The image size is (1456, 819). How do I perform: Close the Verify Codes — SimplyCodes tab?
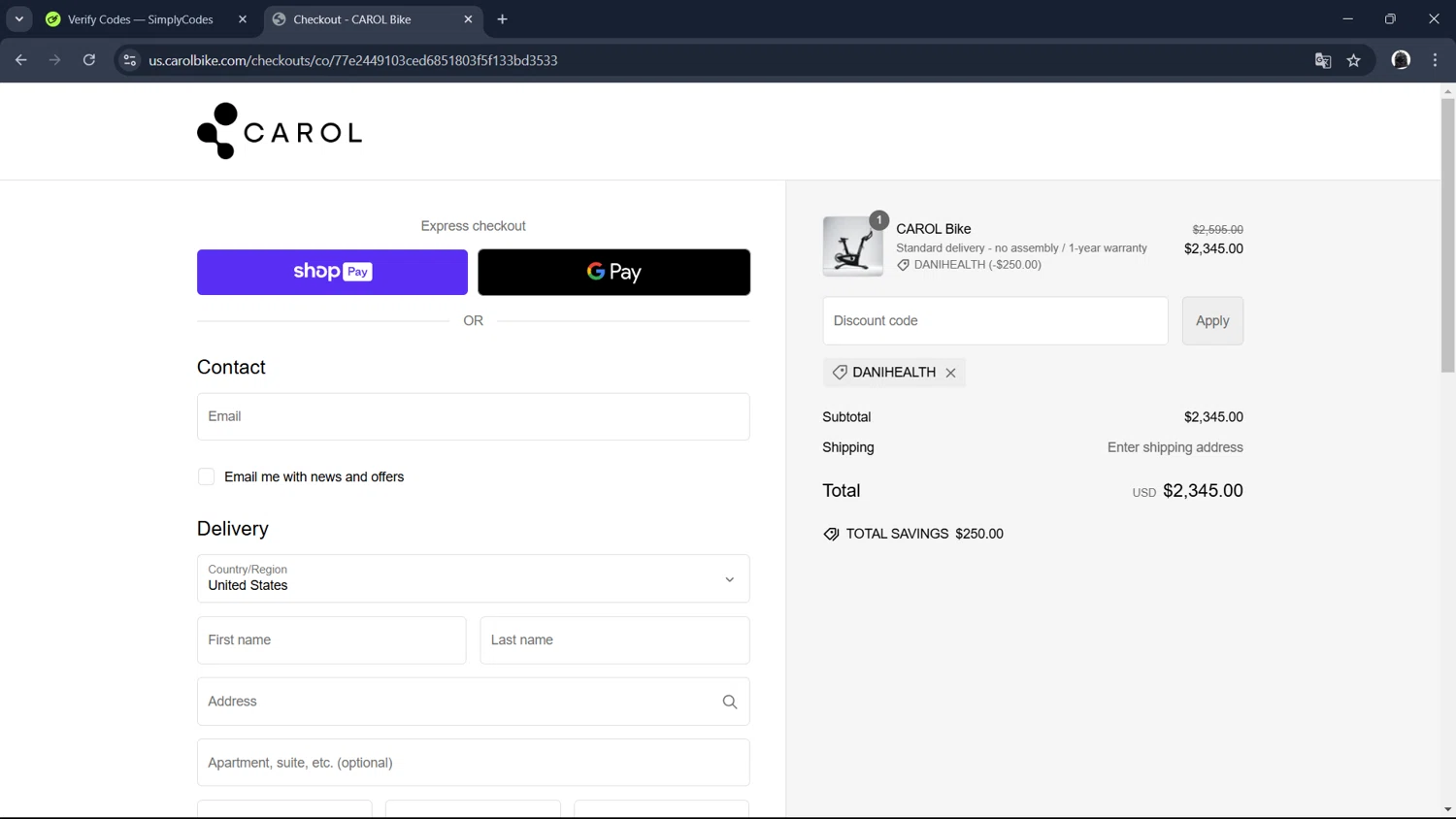pyautogui.click(x=243, y=19)
